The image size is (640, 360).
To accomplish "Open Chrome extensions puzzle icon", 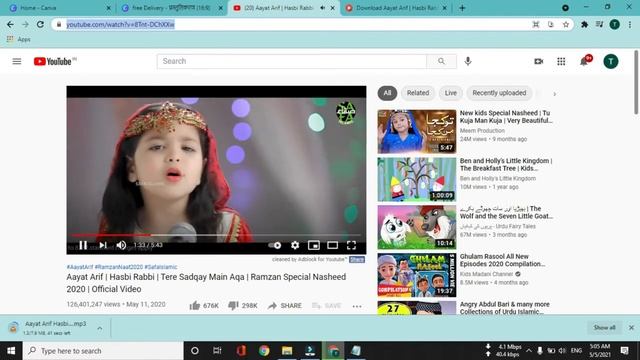I will pos(584,24).
